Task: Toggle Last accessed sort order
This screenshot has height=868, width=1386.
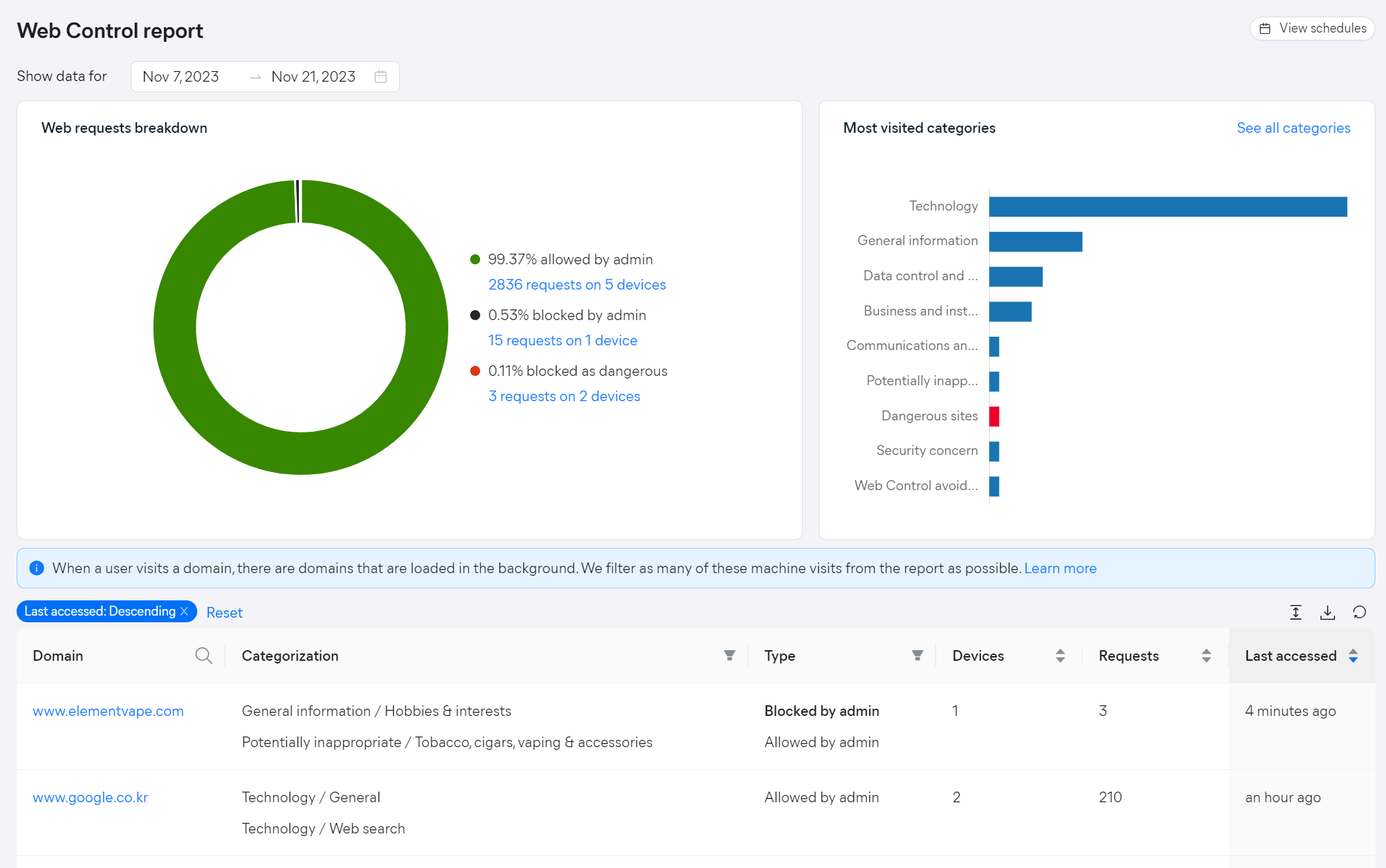Action: click(1353, 656)
